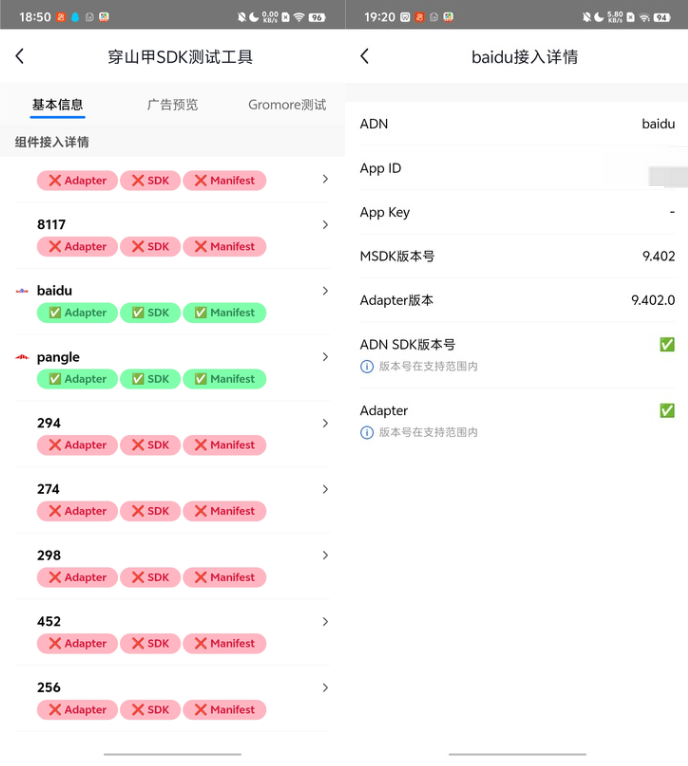Image resolution: width=688 pixels, height=766 pixels.
Task: Tap info icon under Adapter row
Action: [367, 432]
